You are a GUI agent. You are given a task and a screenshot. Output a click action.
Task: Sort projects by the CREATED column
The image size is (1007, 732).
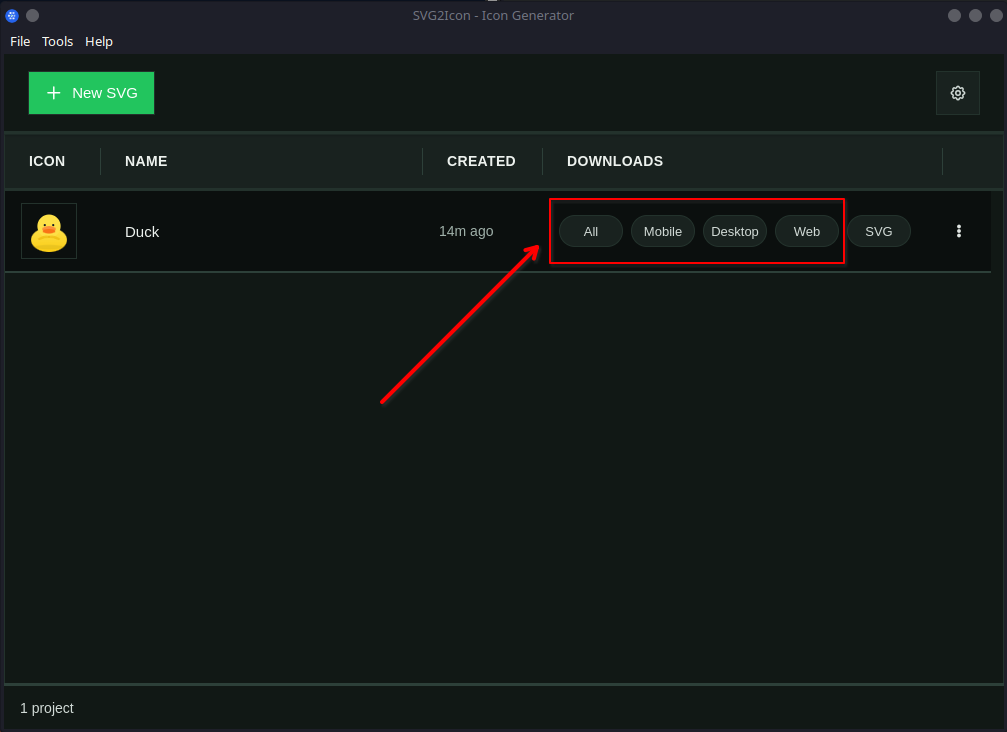click(481, 161)
